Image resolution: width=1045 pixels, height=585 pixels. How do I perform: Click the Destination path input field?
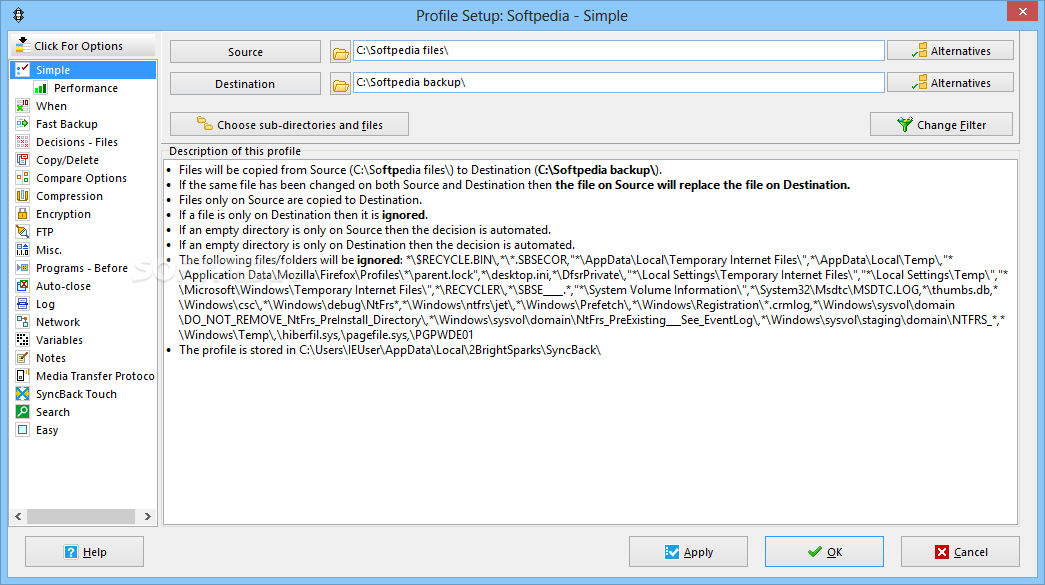point(618,83)
